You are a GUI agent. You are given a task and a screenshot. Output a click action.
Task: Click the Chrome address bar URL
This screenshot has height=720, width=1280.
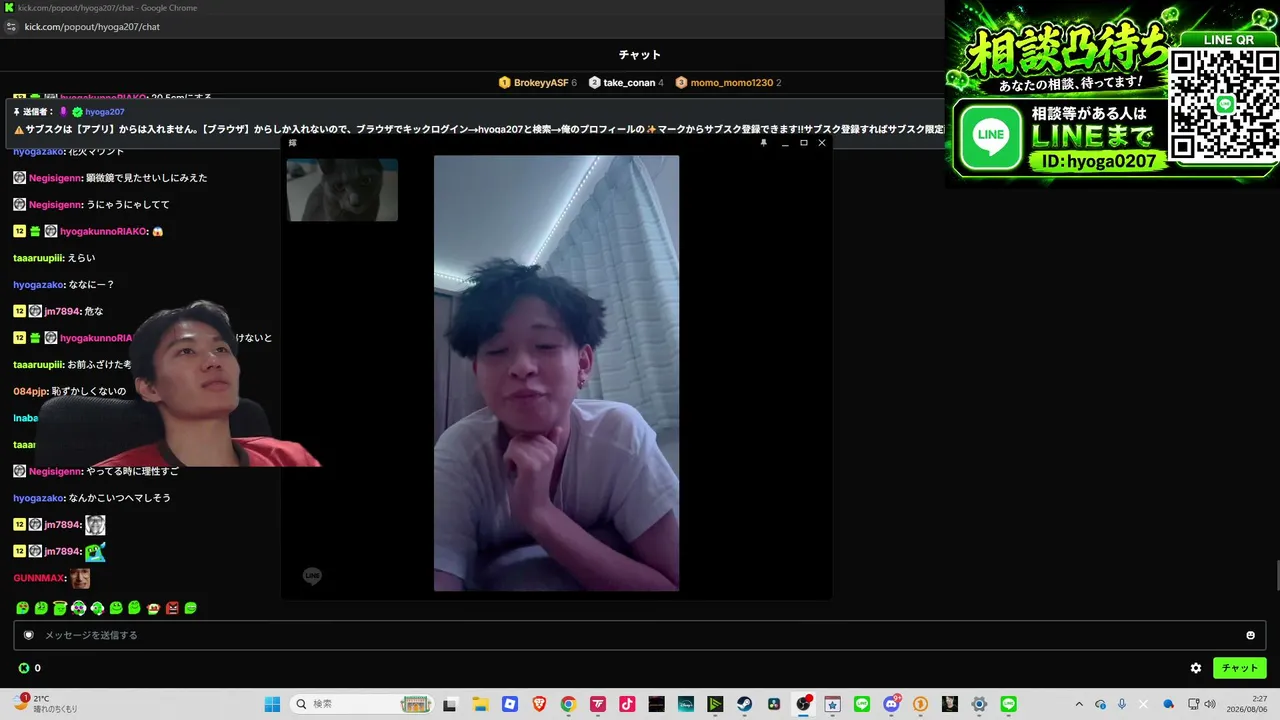(x=92, y=27)
